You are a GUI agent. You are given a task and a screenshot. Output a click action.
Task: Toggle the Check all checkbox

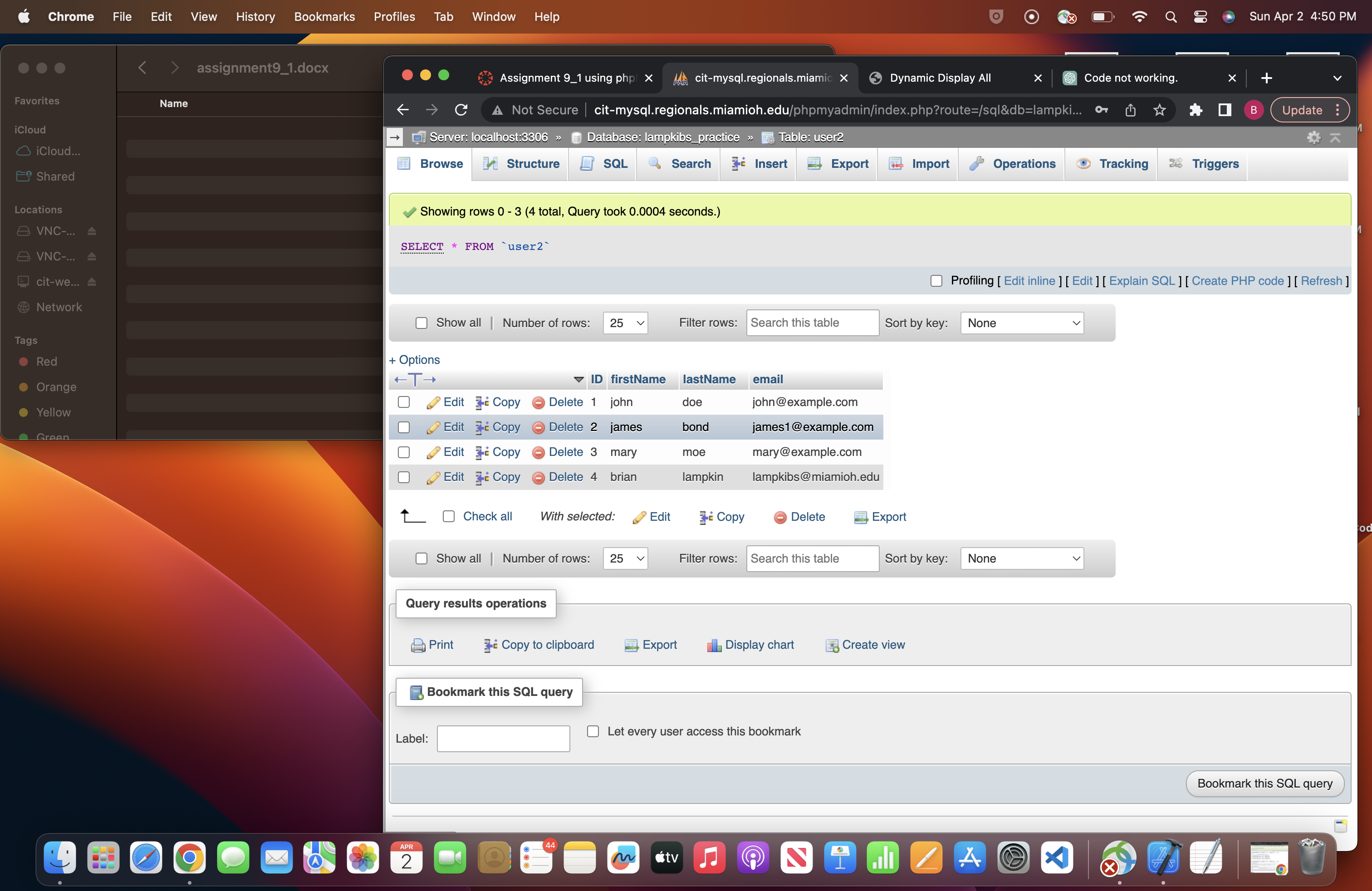(x=449, y=516)
